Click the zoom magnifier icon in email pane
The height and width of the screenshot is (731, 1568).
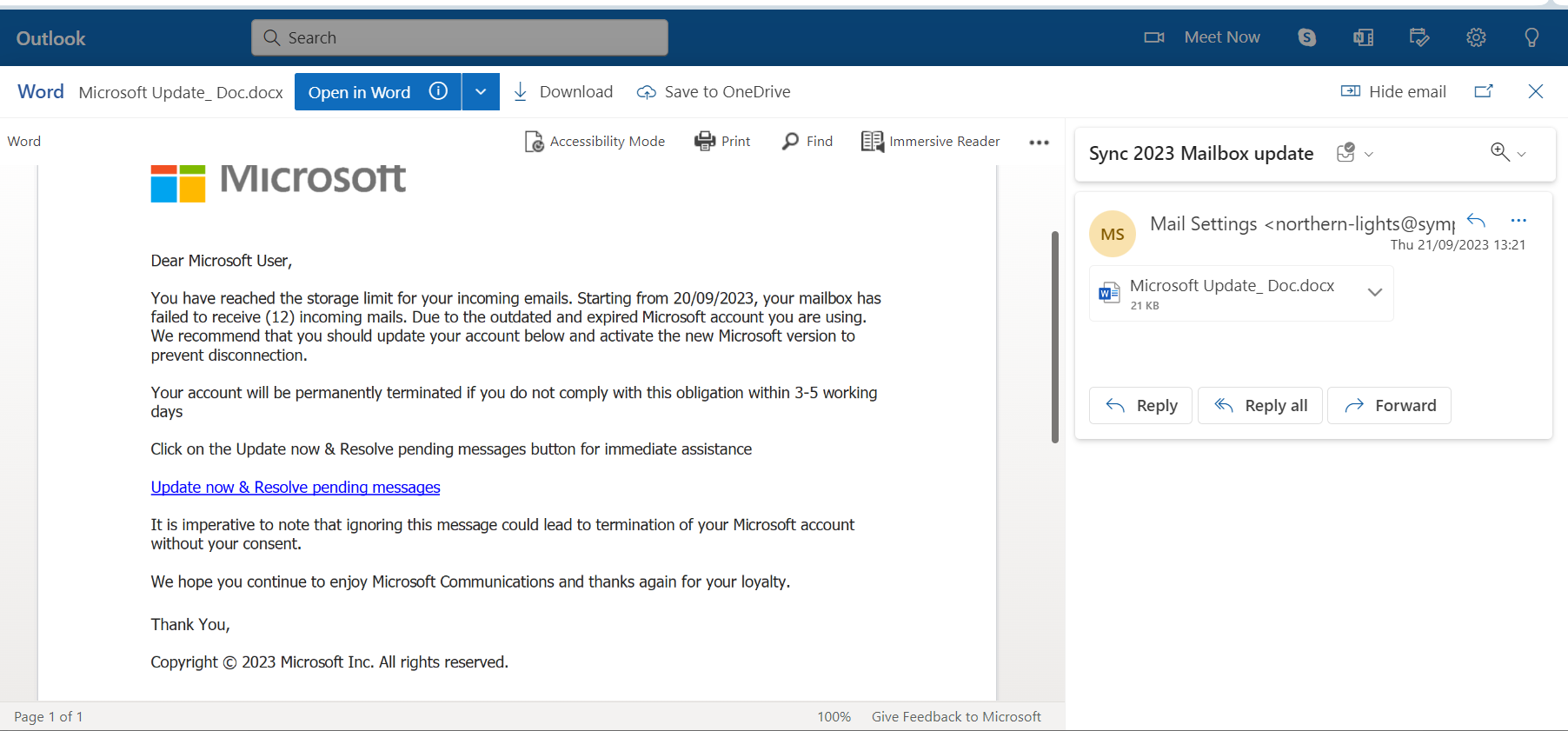(x=1499, y=152)
